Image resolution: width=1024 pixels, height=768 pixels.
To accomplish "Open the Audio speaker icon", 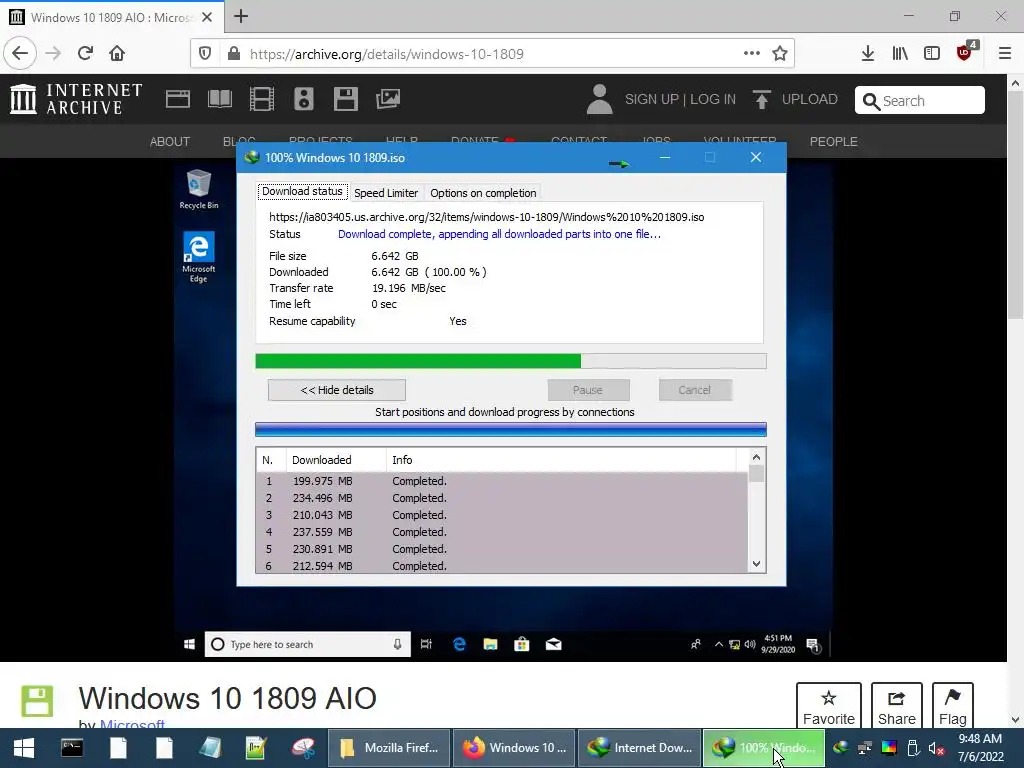I will [x=304, y=99].
